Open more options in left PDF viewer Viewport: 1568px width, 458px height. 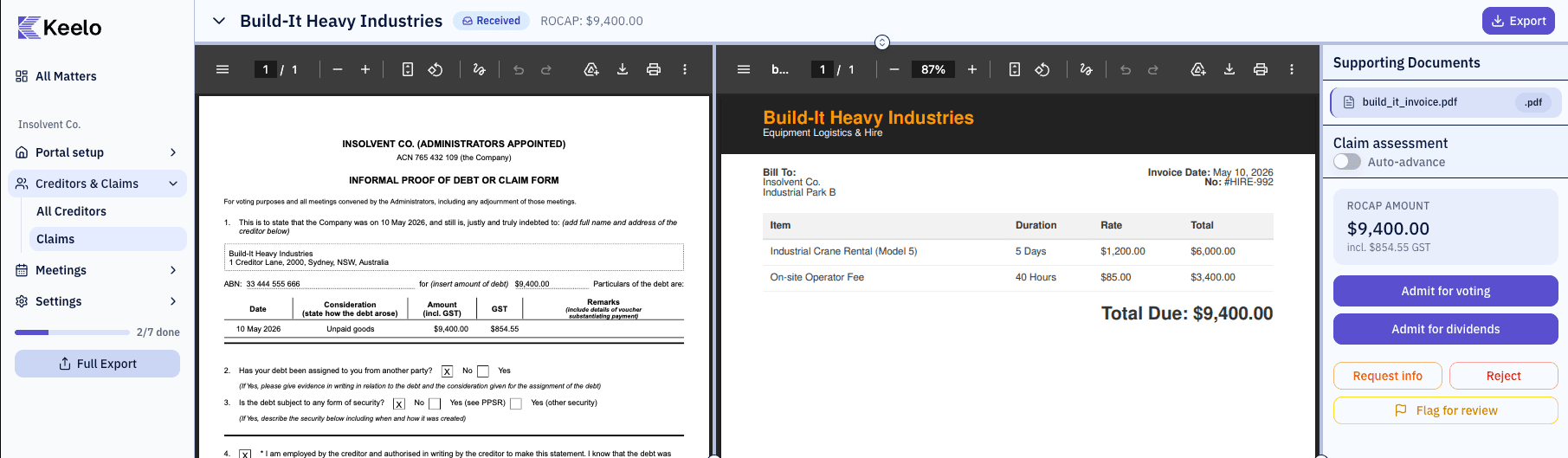coord(685,69)
